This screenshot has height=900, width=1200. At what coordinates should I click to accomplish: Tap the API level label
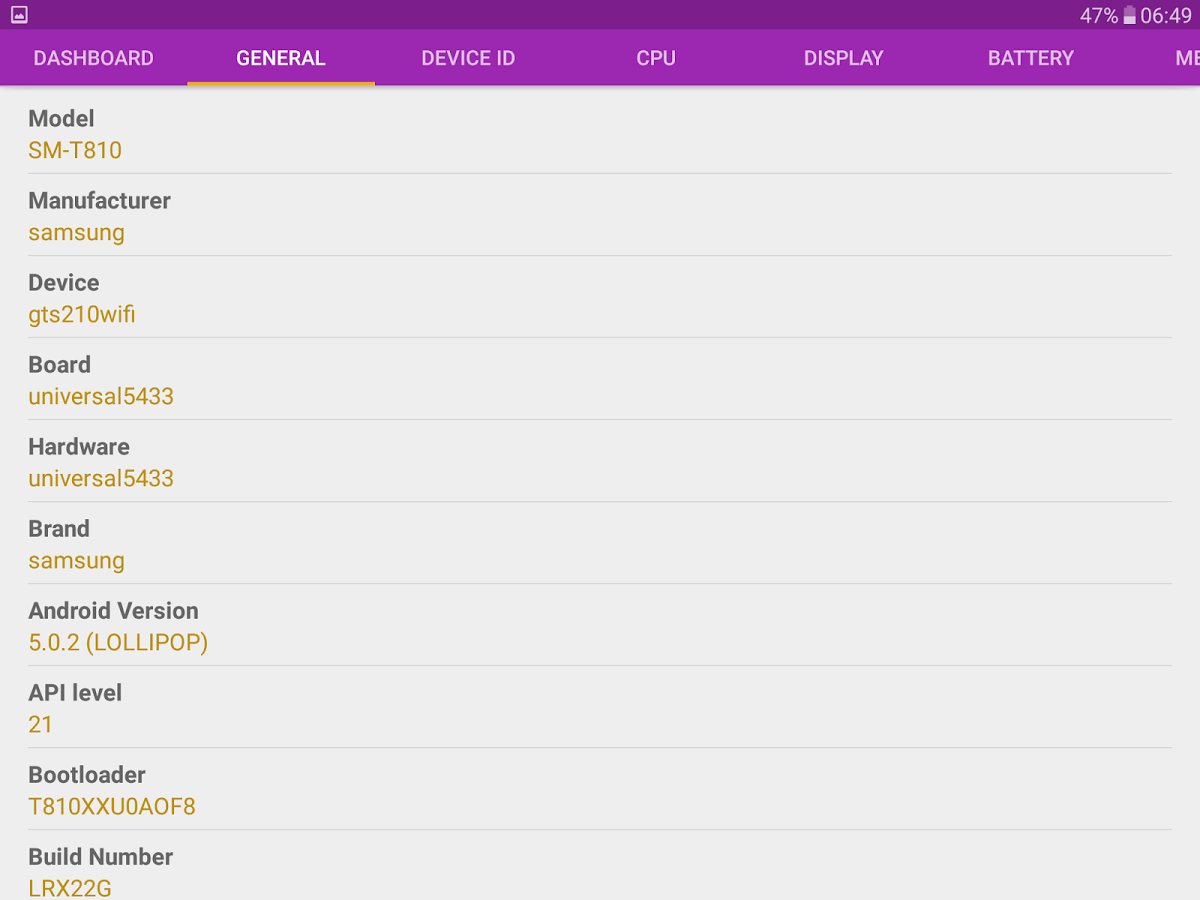[x=75, y=693]
